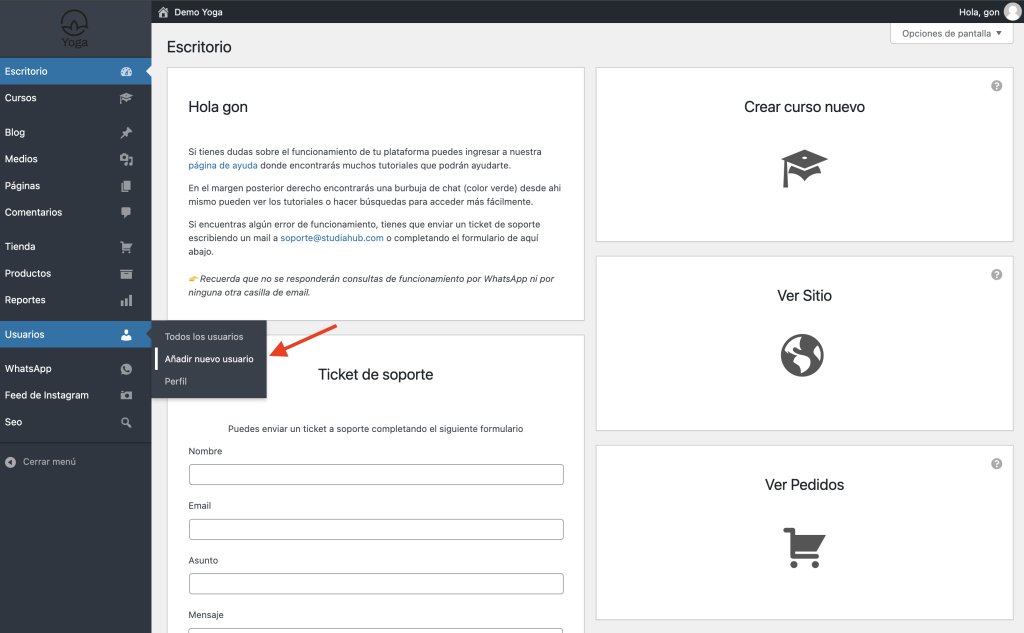Open the Cursos menu in sidebar
1024x633 pixels.
(x=21, y=98)
